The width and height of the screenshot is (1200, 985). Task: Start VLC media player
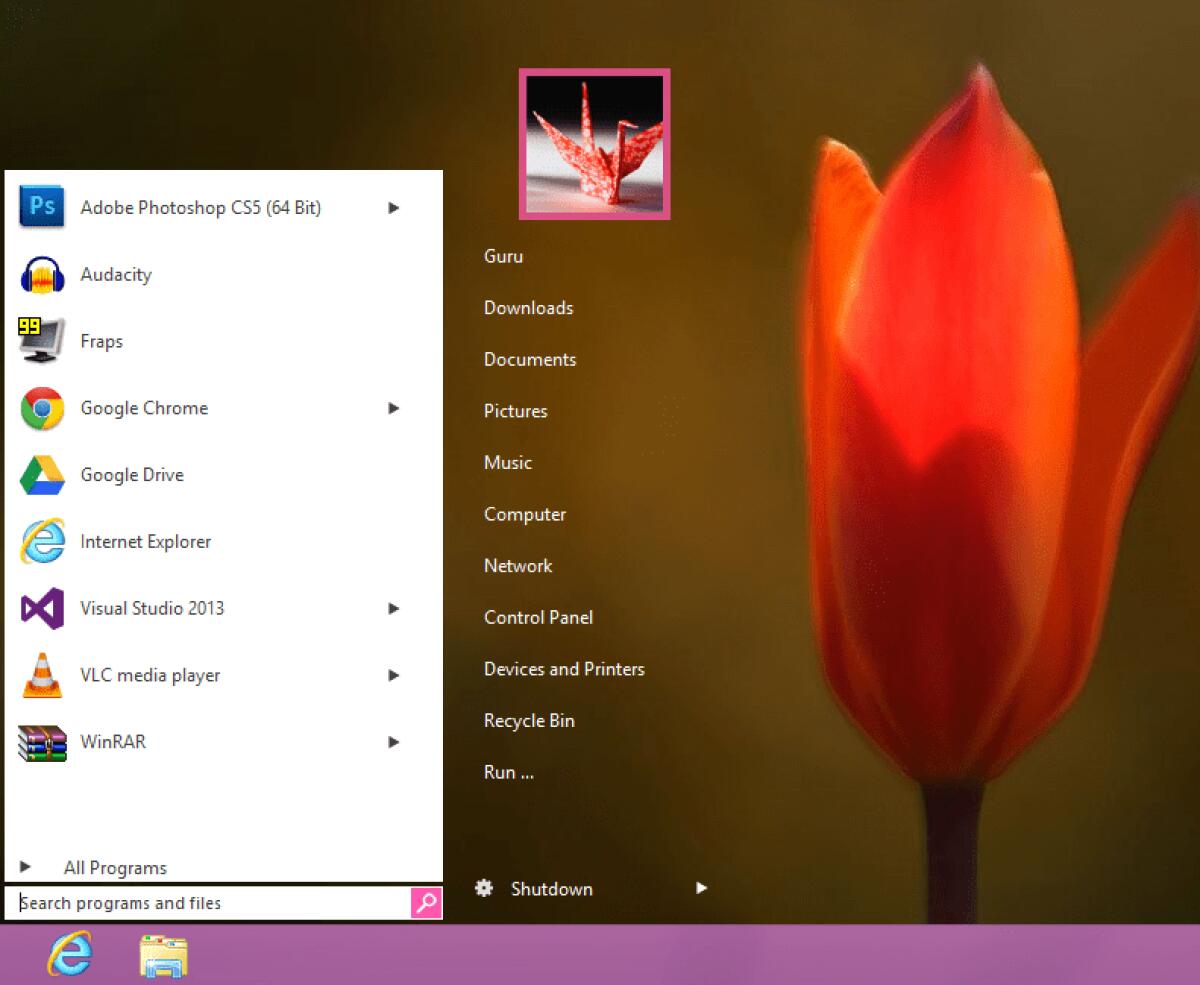click(x=151, y=675)
